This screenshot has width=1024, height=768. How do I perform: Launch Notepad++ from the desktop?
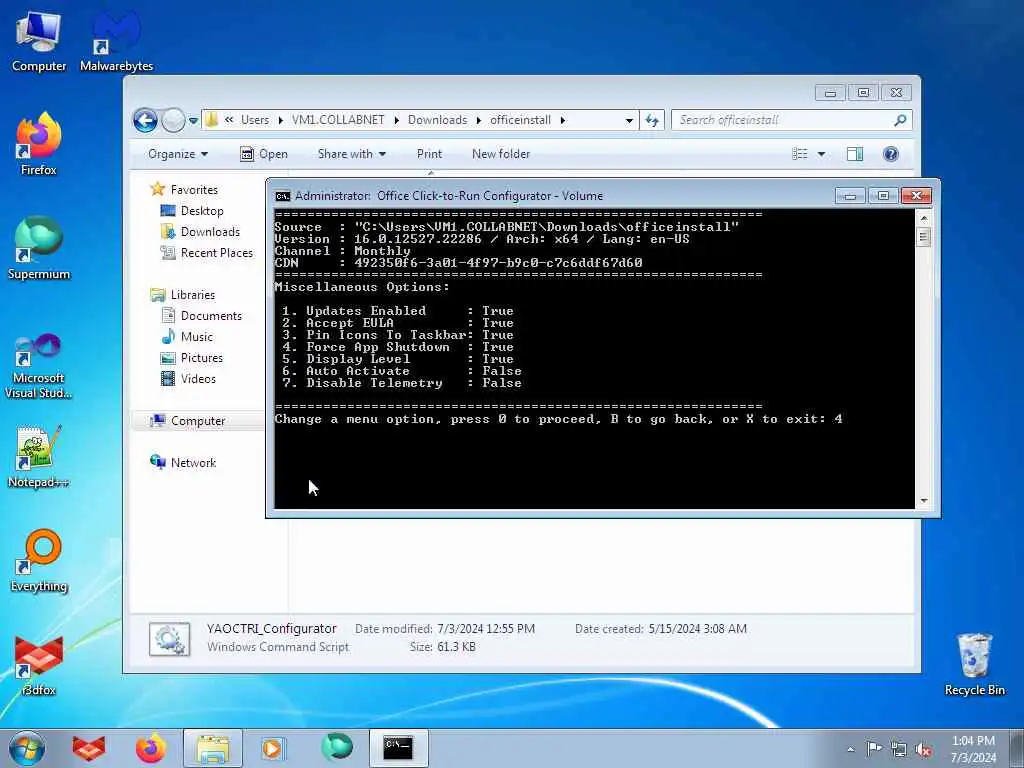(39, 457)
